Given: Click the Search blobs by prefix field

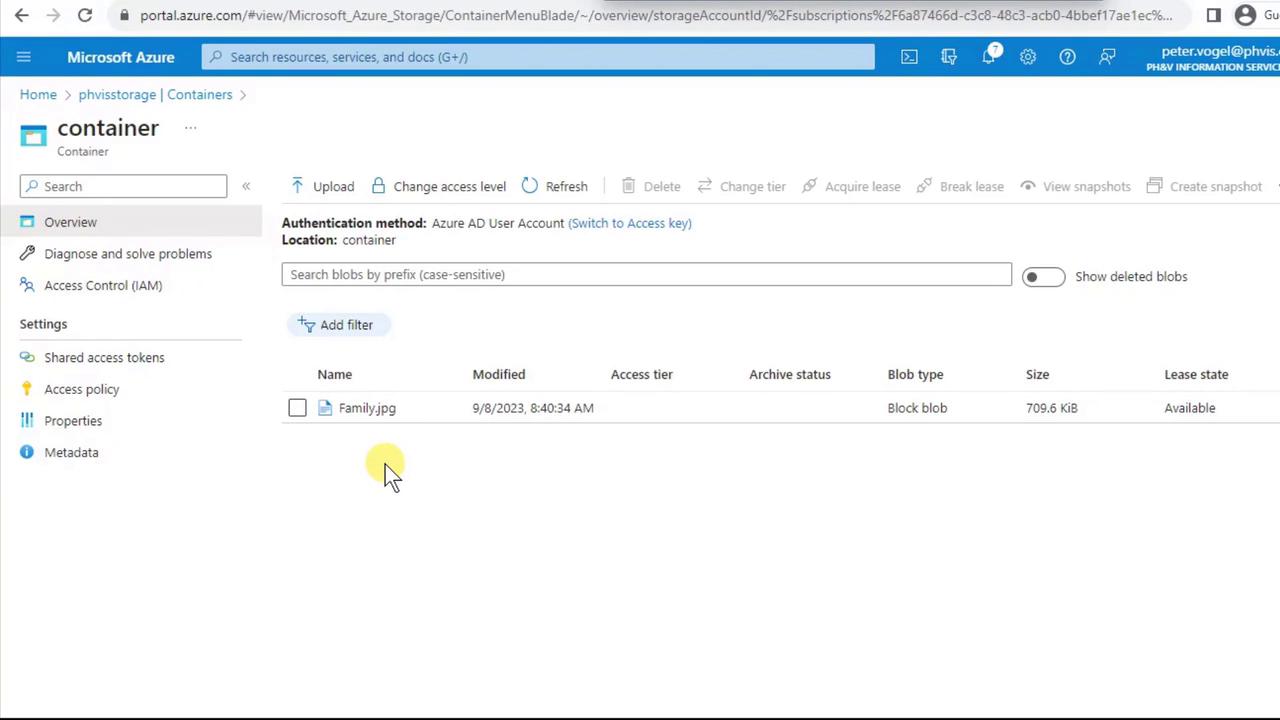Looking at the screenshot, I should [x=647, y=274].
